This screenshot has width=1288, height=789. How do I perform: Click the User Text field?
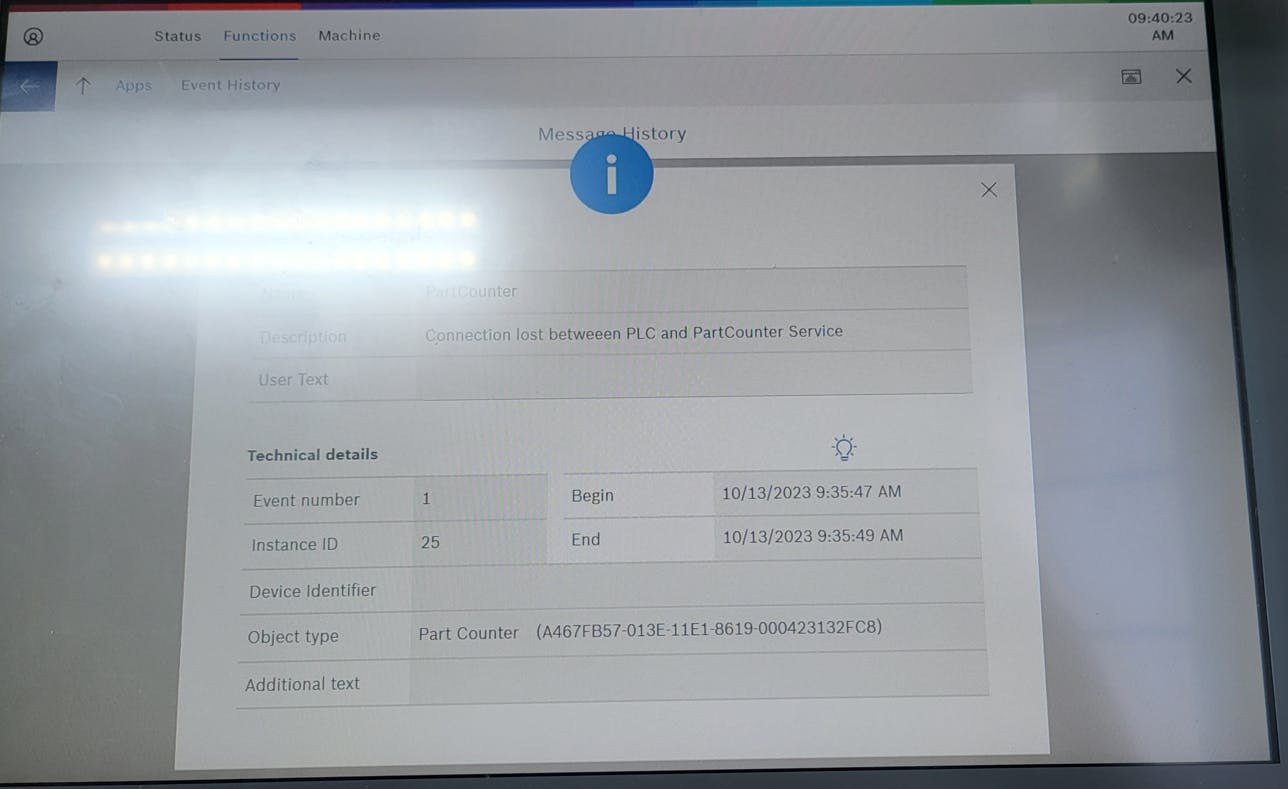point(692,378)
